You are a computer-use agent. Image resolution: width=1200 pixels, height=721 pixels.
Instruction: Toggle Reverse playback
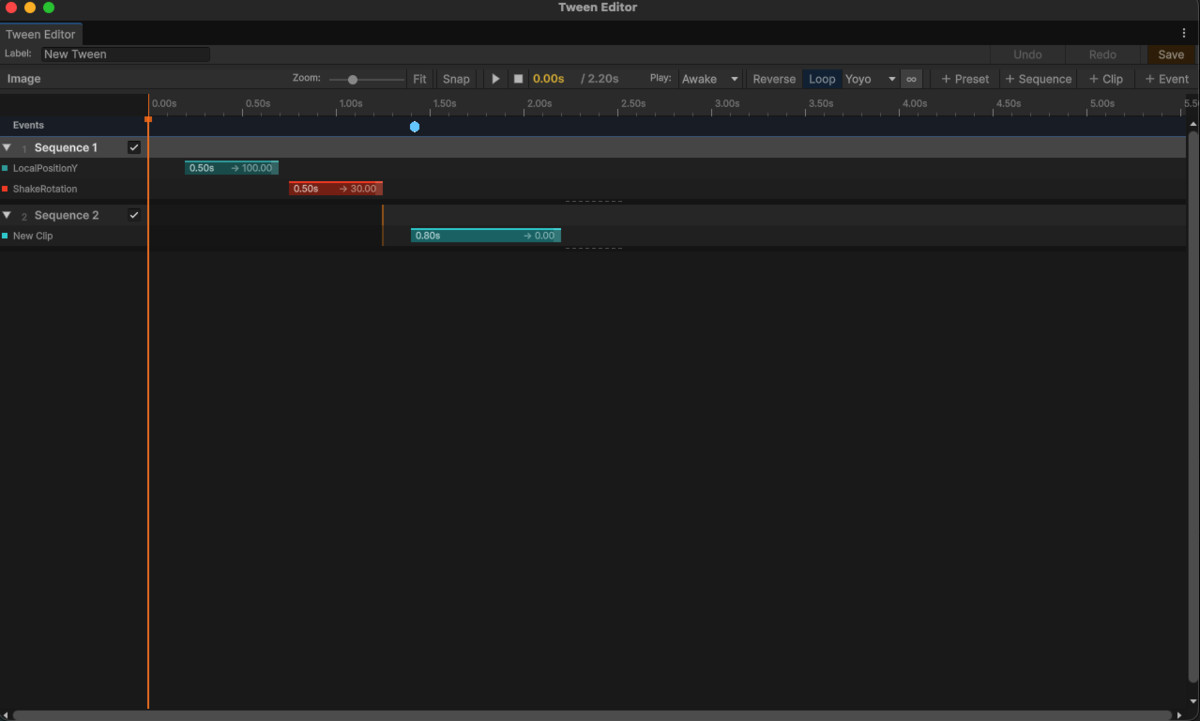(774, 79)
